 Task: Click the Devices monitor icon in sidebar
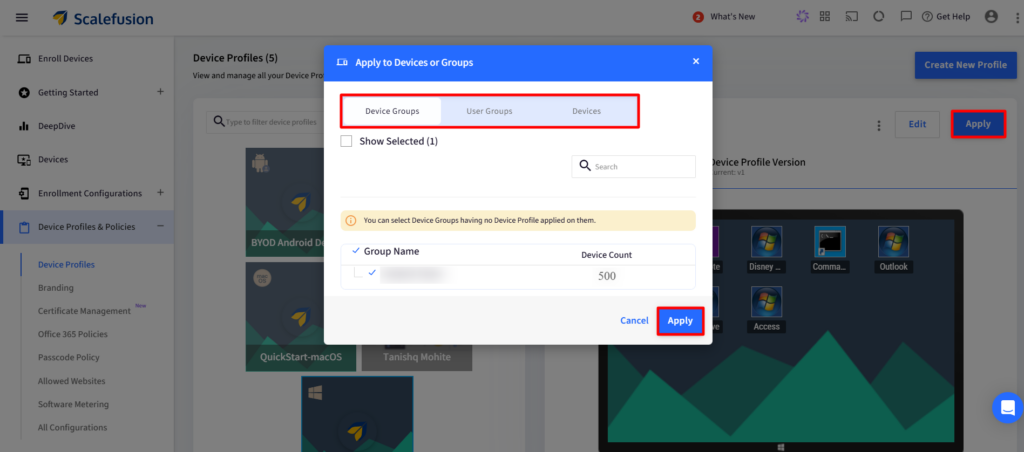tap(24, 159)
